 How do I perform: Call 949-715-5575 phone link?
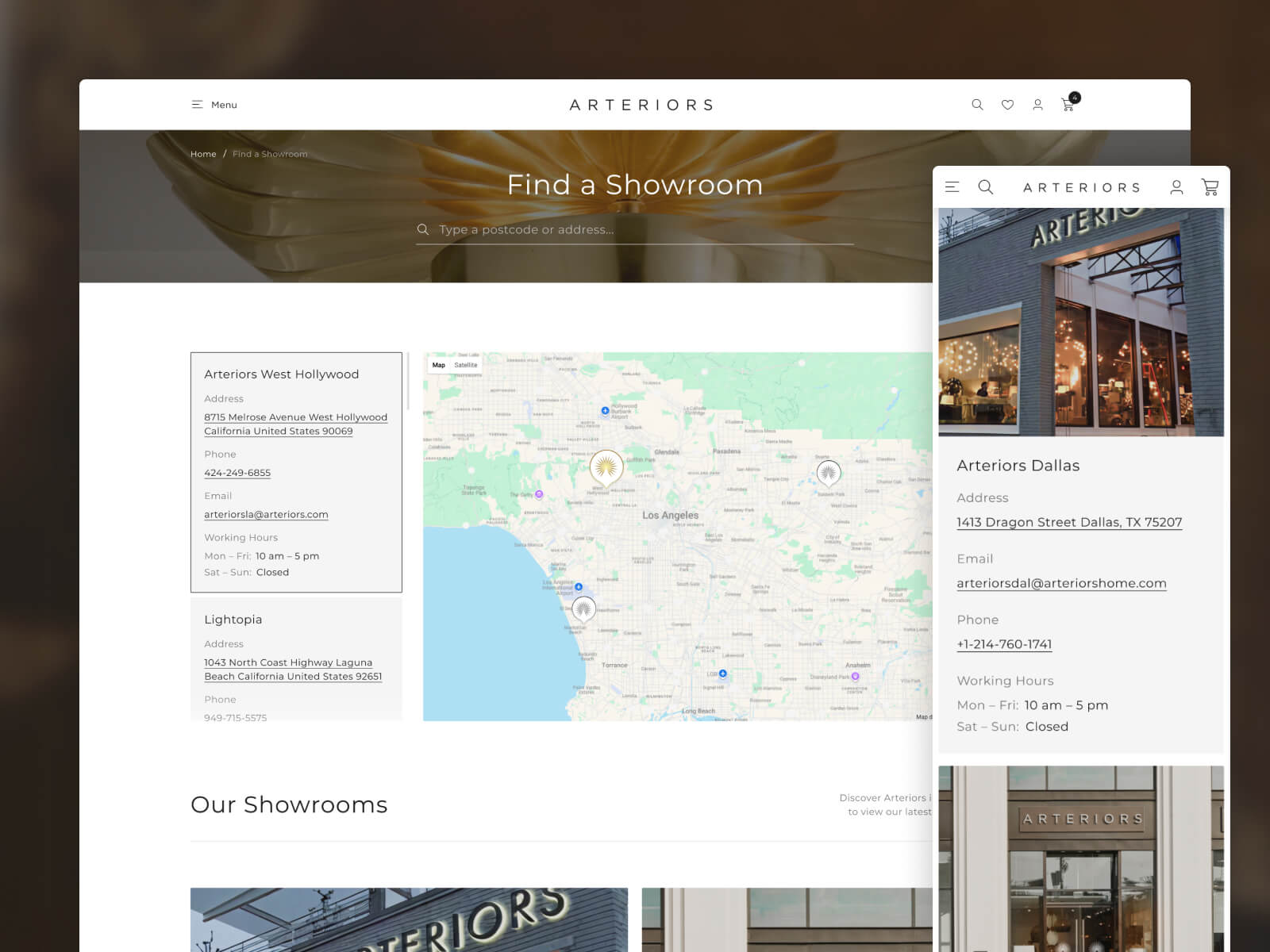tap(236, 717)
